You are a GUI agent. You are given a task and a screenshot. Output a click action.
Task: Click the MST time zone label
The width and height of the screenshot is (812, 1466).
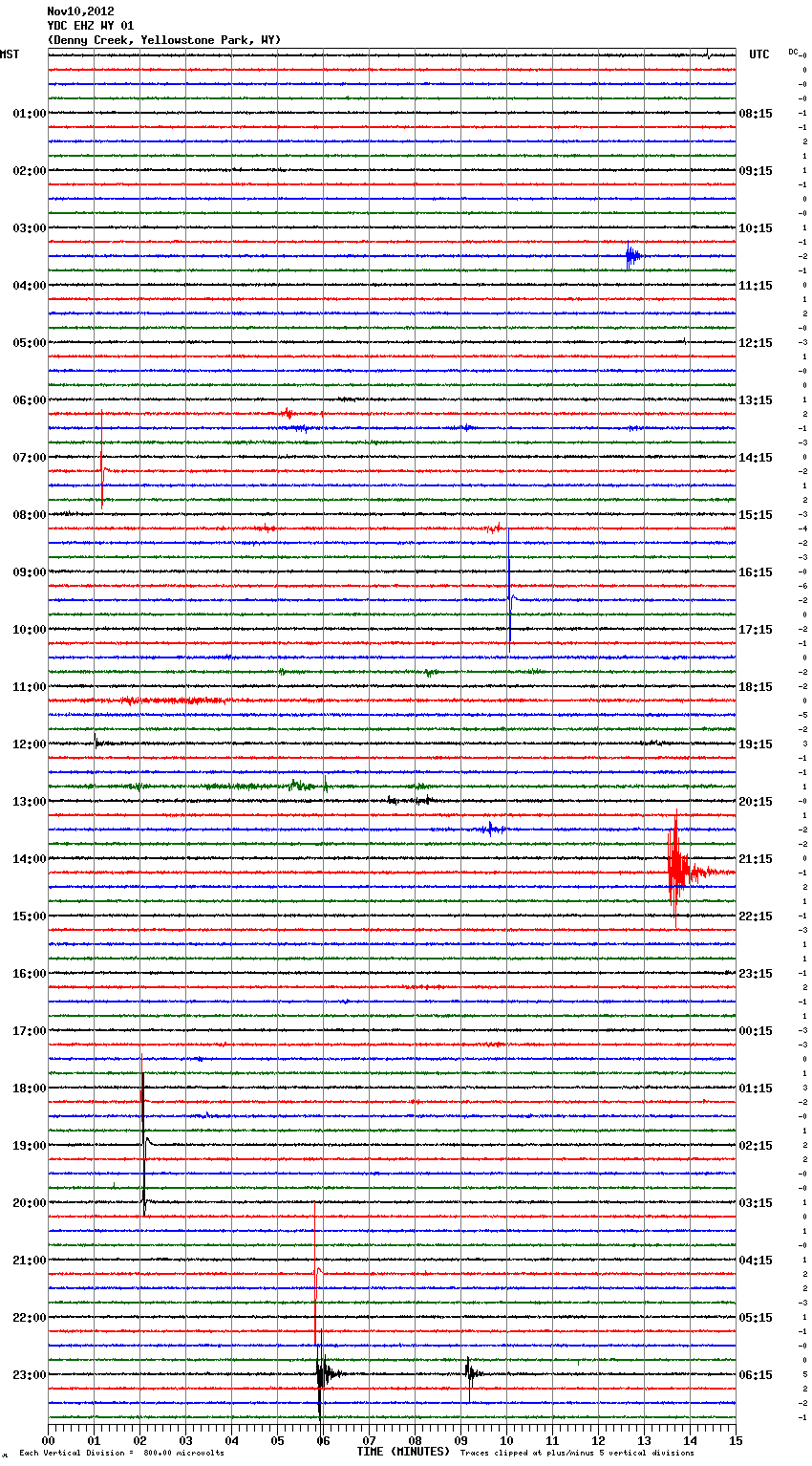point(10,54)
